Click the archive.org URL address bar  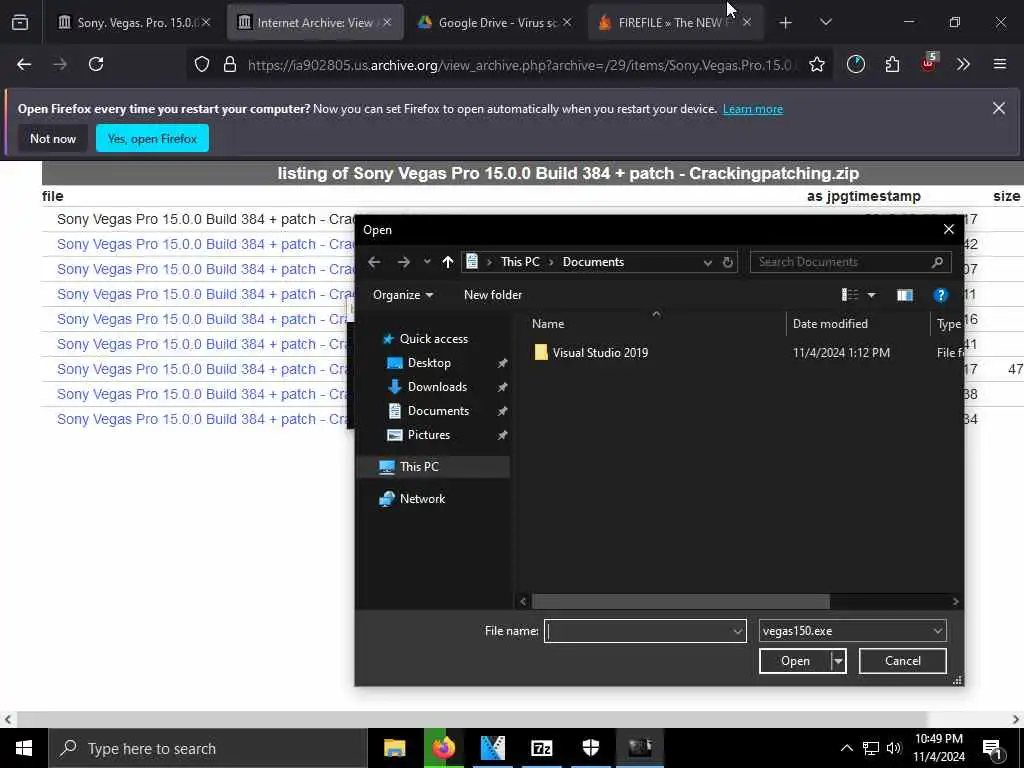tap(519, 65)
